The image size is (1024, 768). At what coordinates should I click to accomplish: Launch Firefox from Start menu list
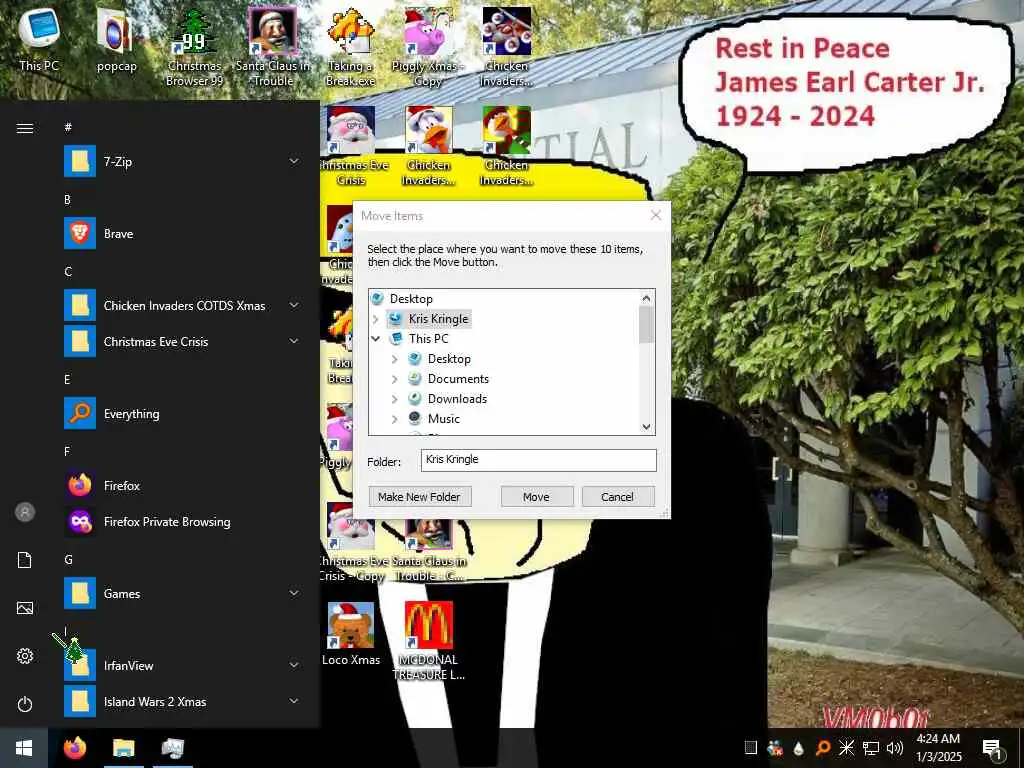(182, 485)
